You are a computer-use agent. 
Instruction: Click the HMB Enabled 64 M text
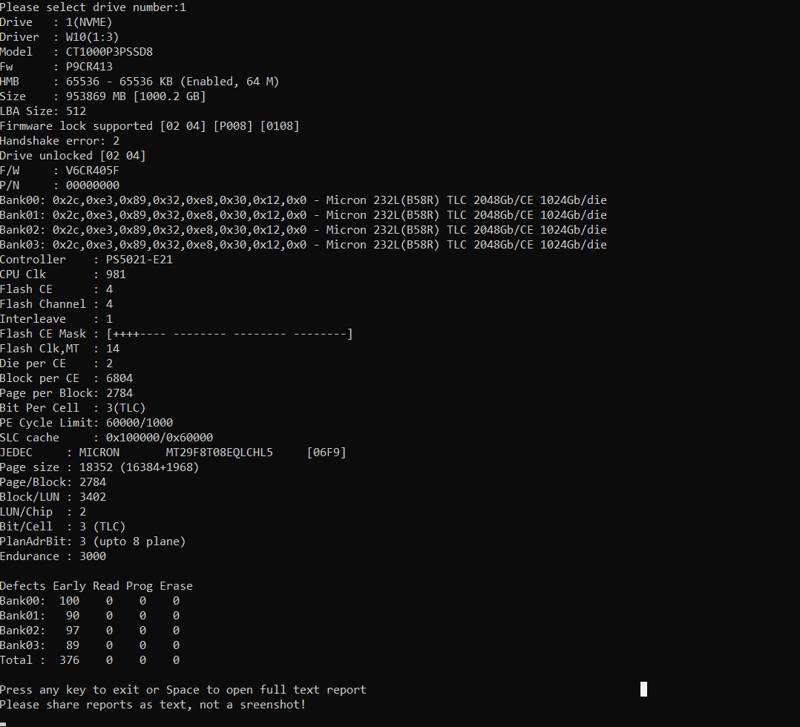(230, 82)
